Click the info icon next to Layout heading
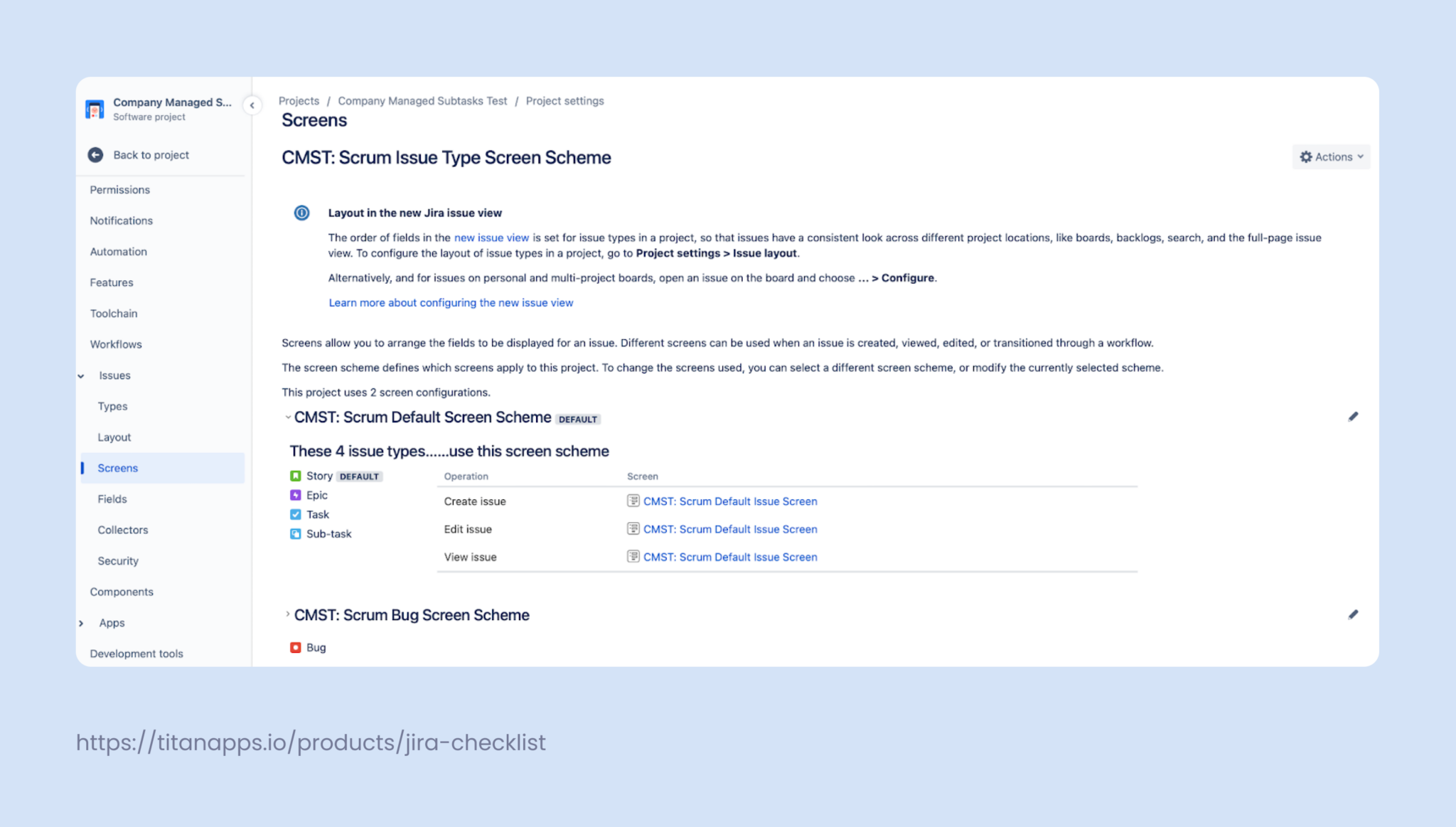 301,213
